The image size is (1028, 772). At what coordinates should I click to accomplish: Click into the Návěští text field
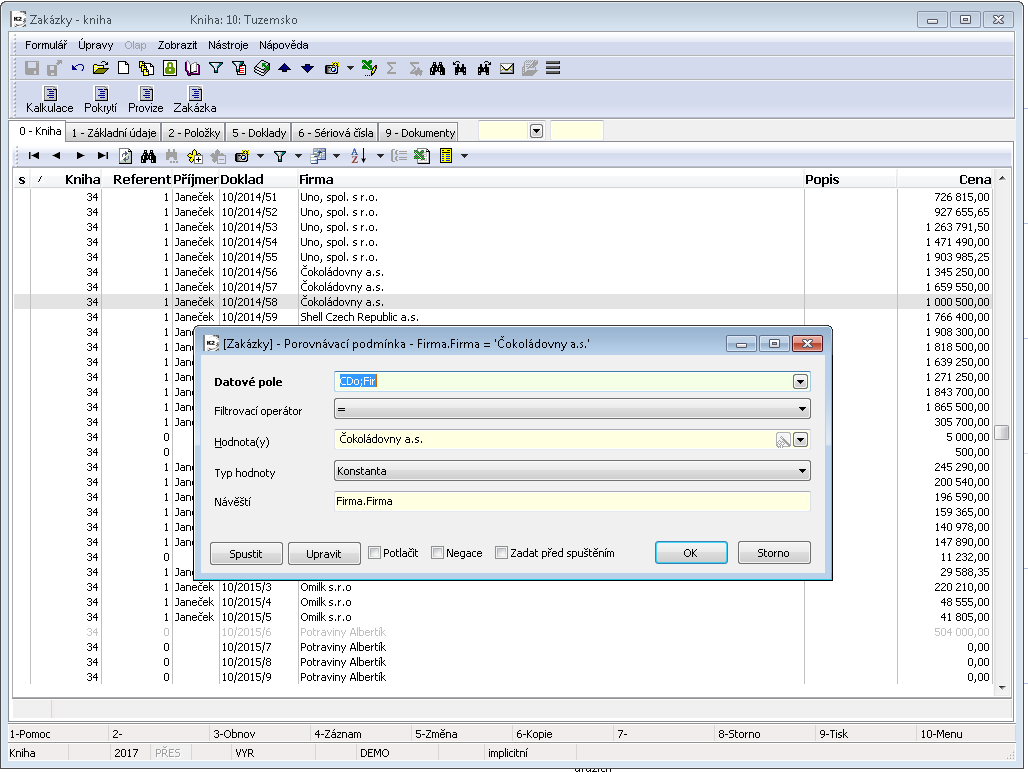point(571,502)
